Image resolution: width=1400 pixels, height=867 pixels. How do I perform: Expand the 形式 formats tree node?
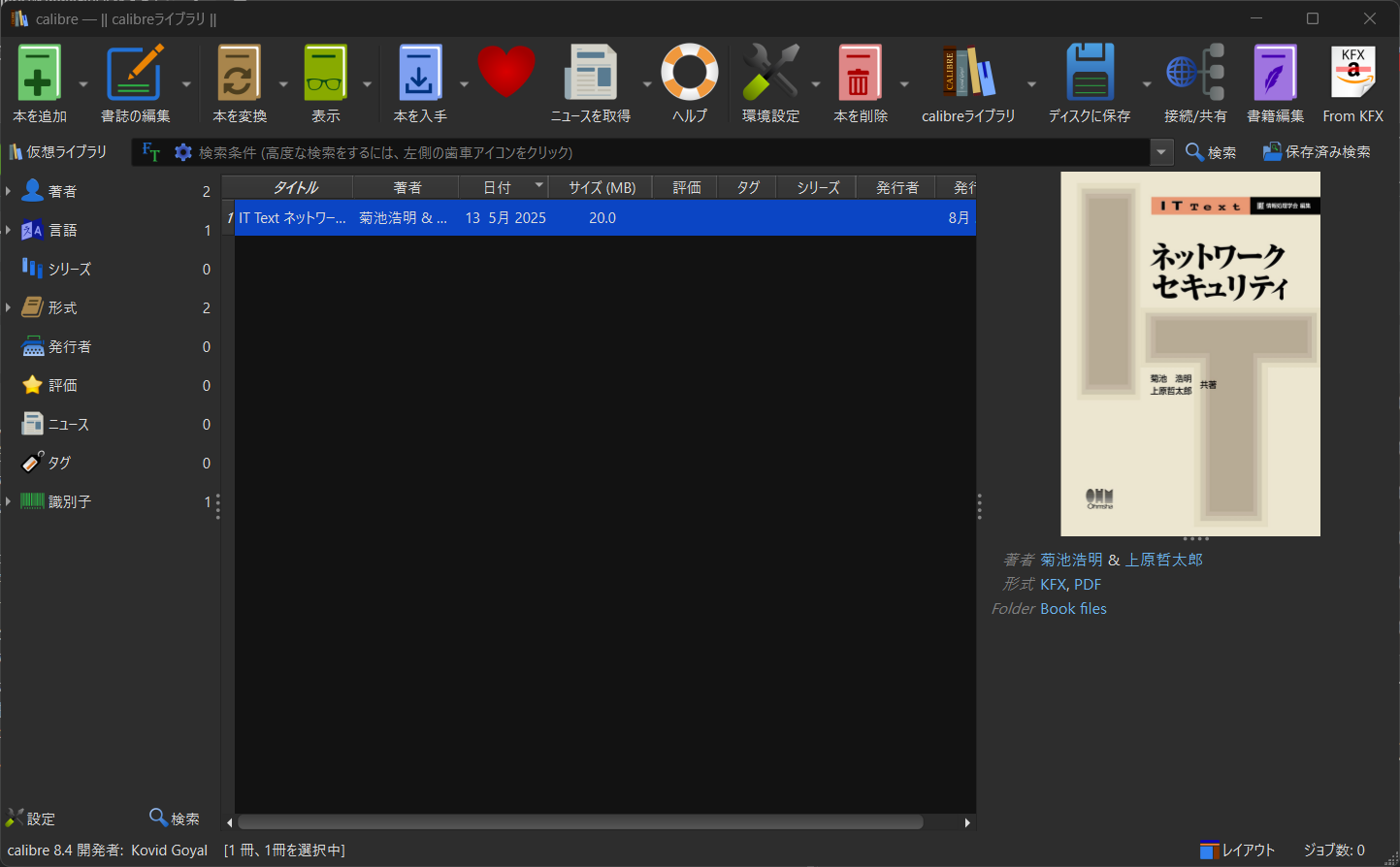coord(9,307)
